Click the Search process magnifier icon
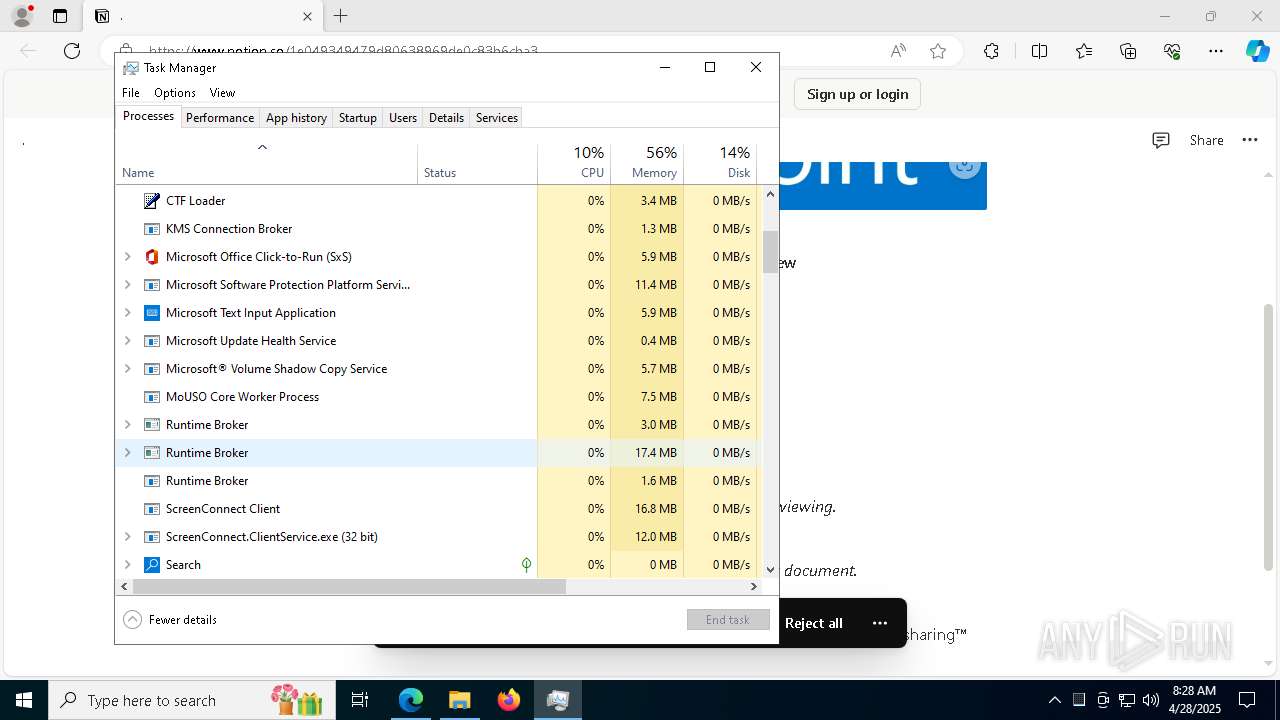Image resolution: width=1280 pixels, height=720 pixels. tap(152, 565)
